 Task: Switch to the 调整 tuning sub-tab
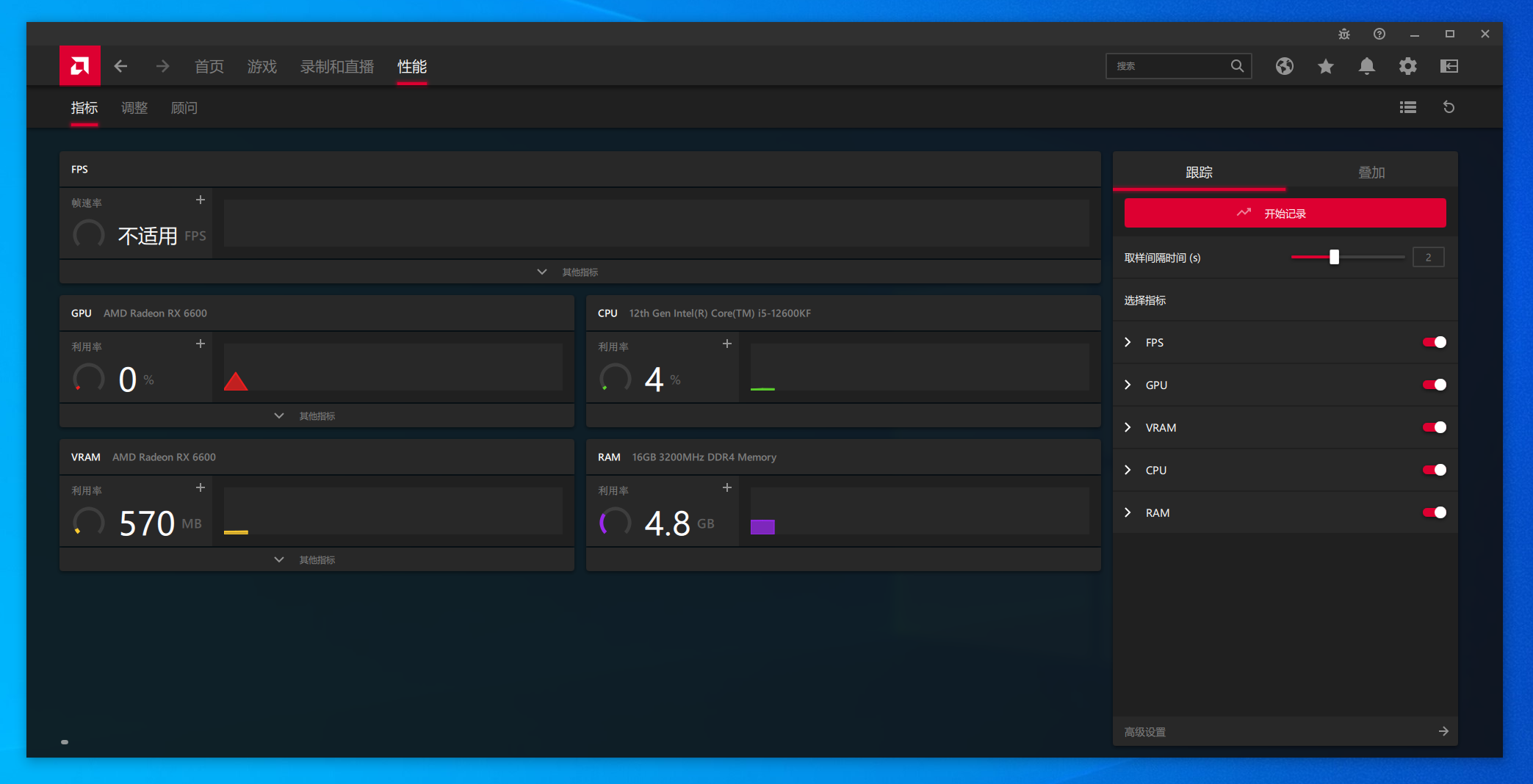click(134, 108)
